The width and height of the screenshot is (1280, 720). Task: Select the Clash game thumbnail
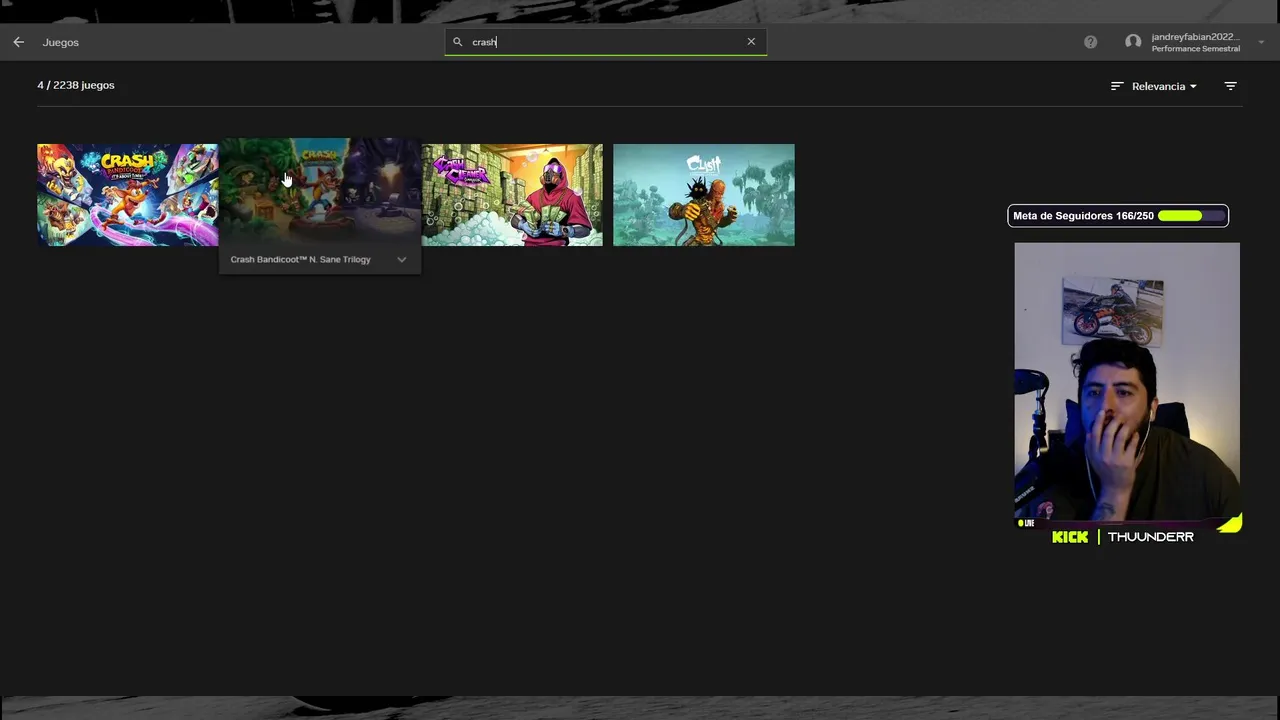pos(704,195)
